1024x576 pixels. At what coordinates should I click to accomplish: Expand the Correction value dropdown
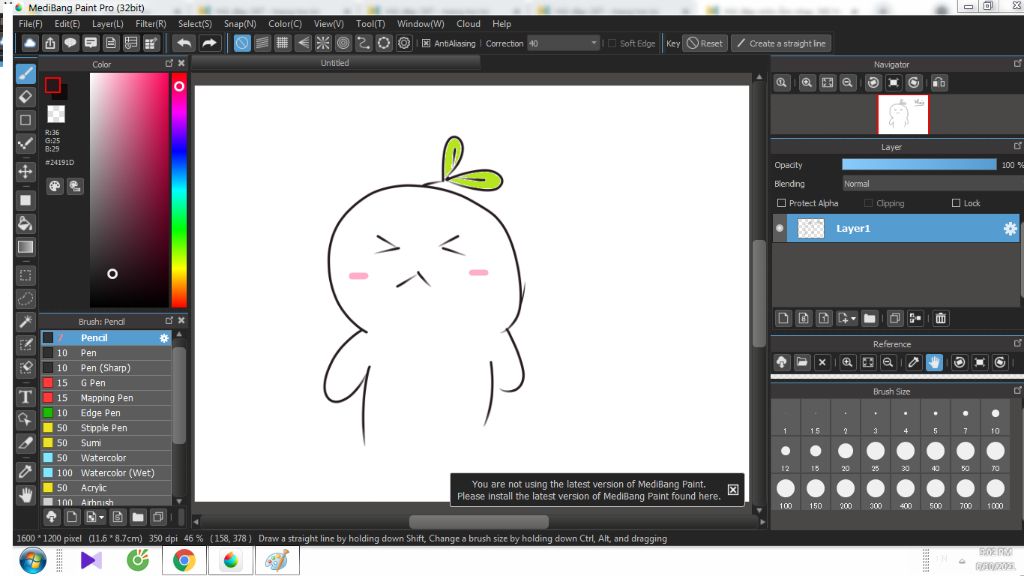pyautogui.click(x=594, y=44)
